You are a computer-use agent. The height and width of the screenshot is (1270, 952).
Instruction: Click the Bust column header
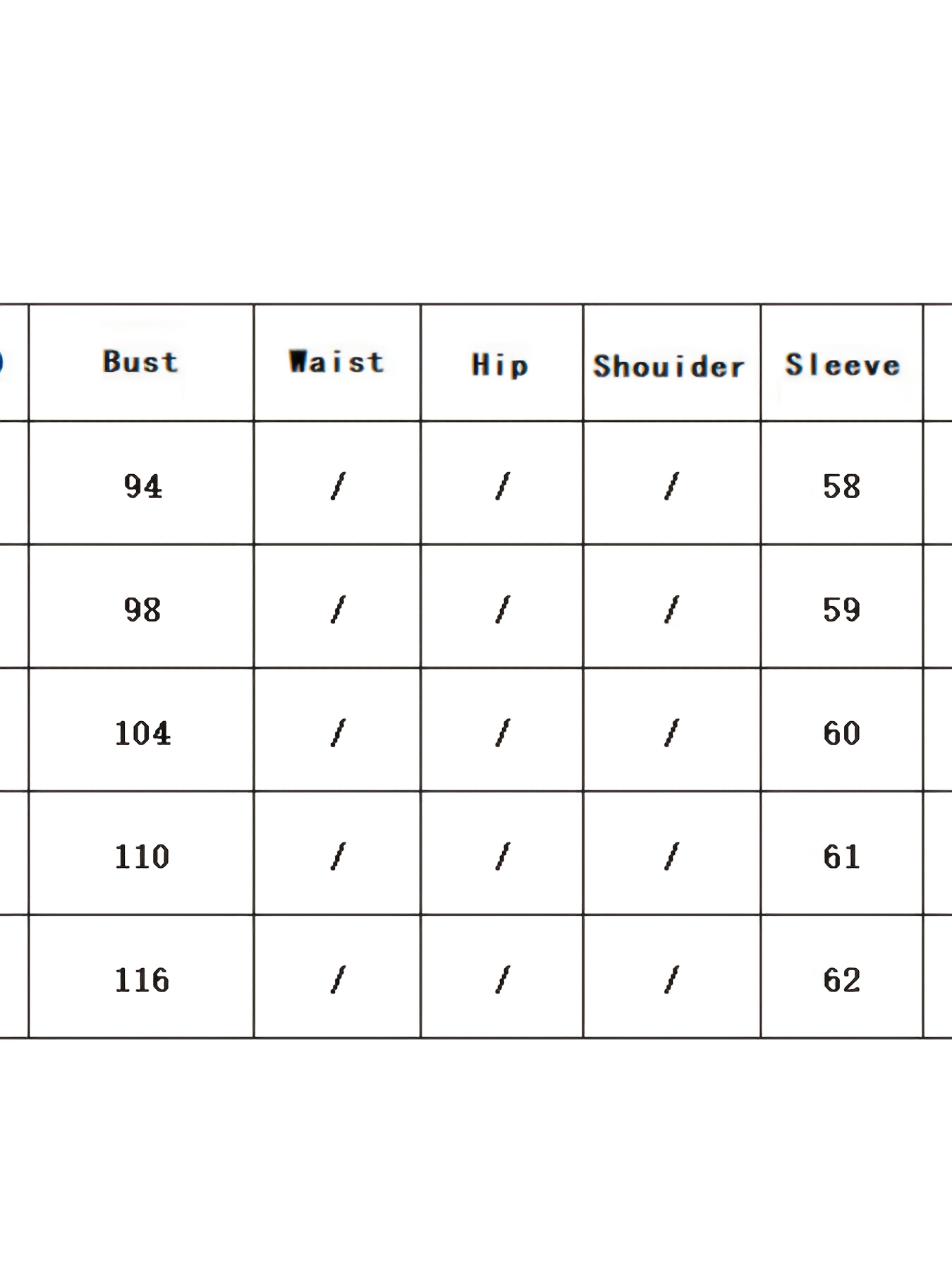[x=141, y=362]
